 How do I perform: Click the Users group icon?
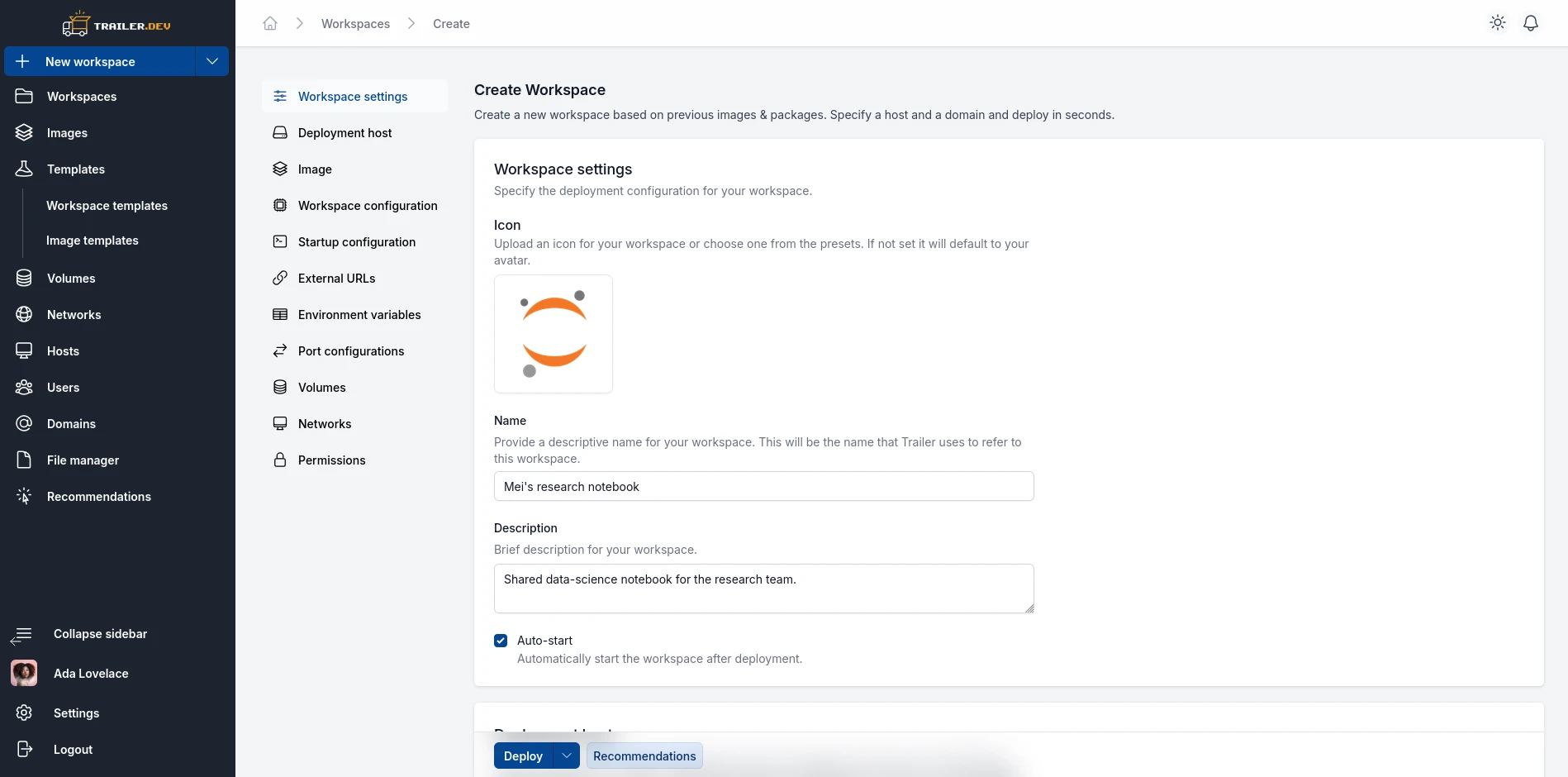(24, 387)
